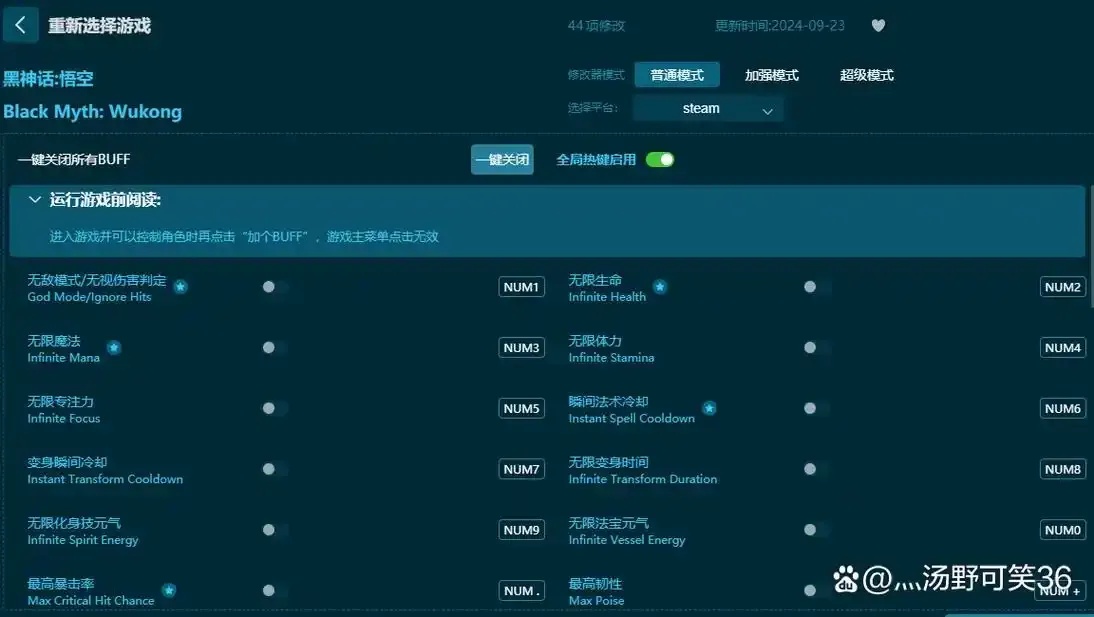Screen dimensions: 1094x617
Task: Click the 一键关闭 button
Action: tap(502, 160)
